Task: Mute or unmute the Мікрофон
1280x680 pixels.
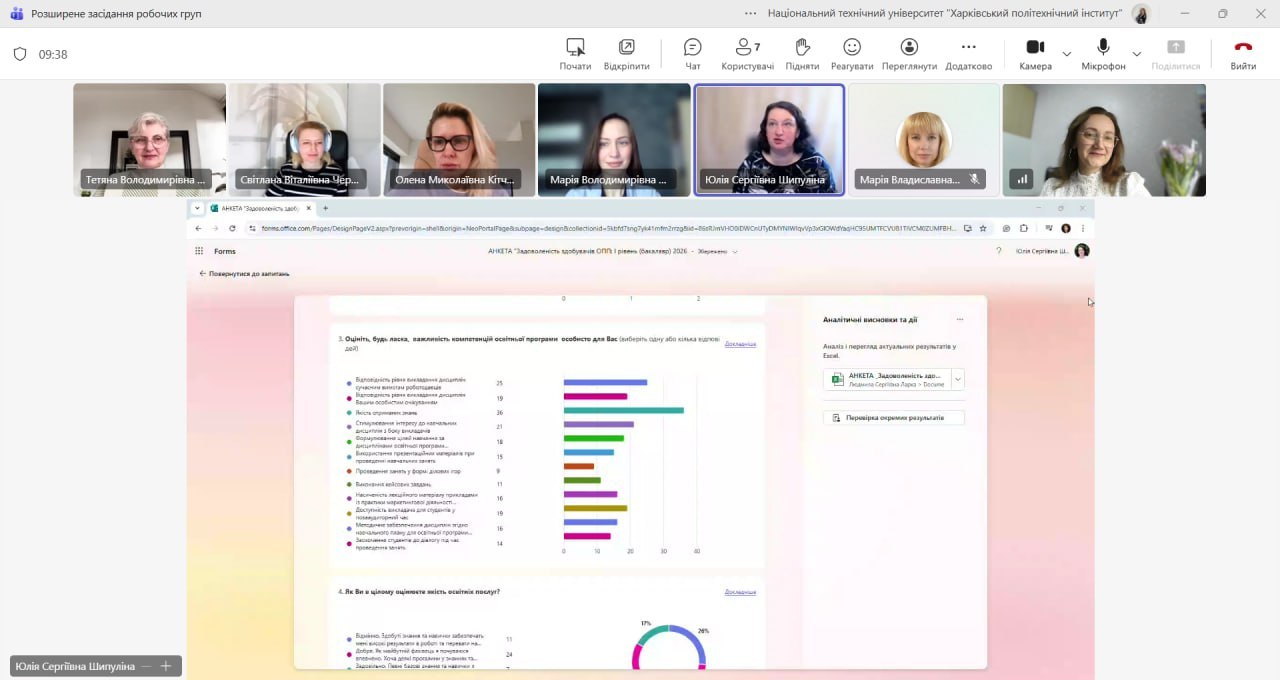Action: [1103, 54]
